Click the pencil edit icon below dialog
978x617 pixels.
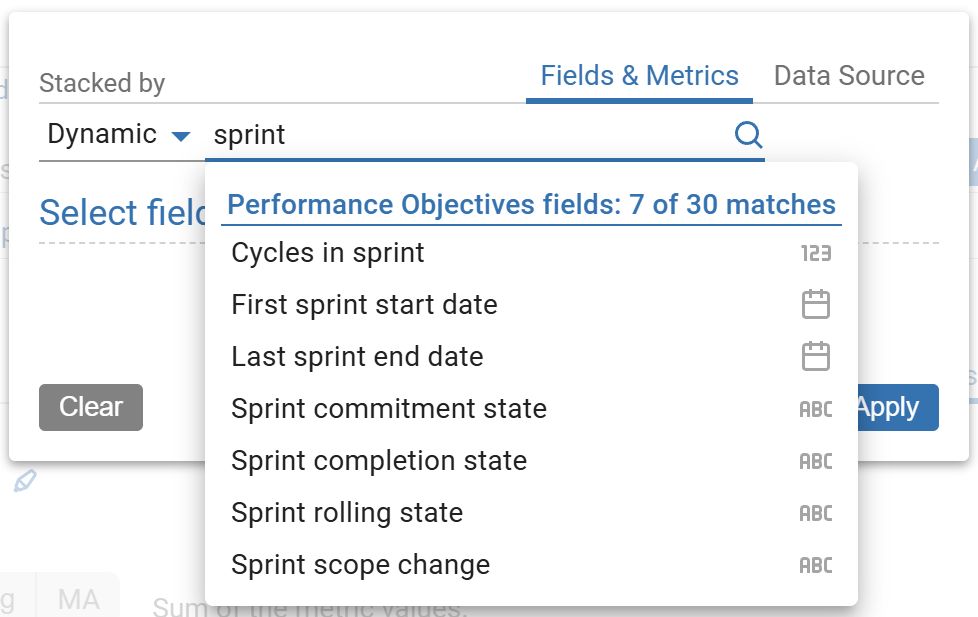pos(25,482)
